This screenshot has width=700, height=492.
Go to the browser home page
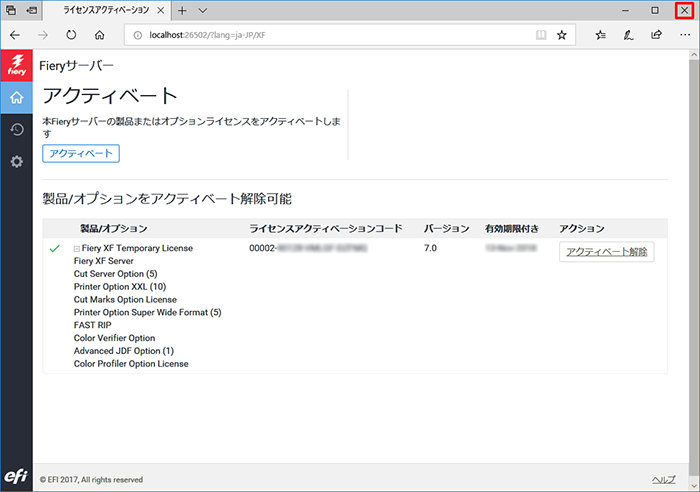point(99,35)
